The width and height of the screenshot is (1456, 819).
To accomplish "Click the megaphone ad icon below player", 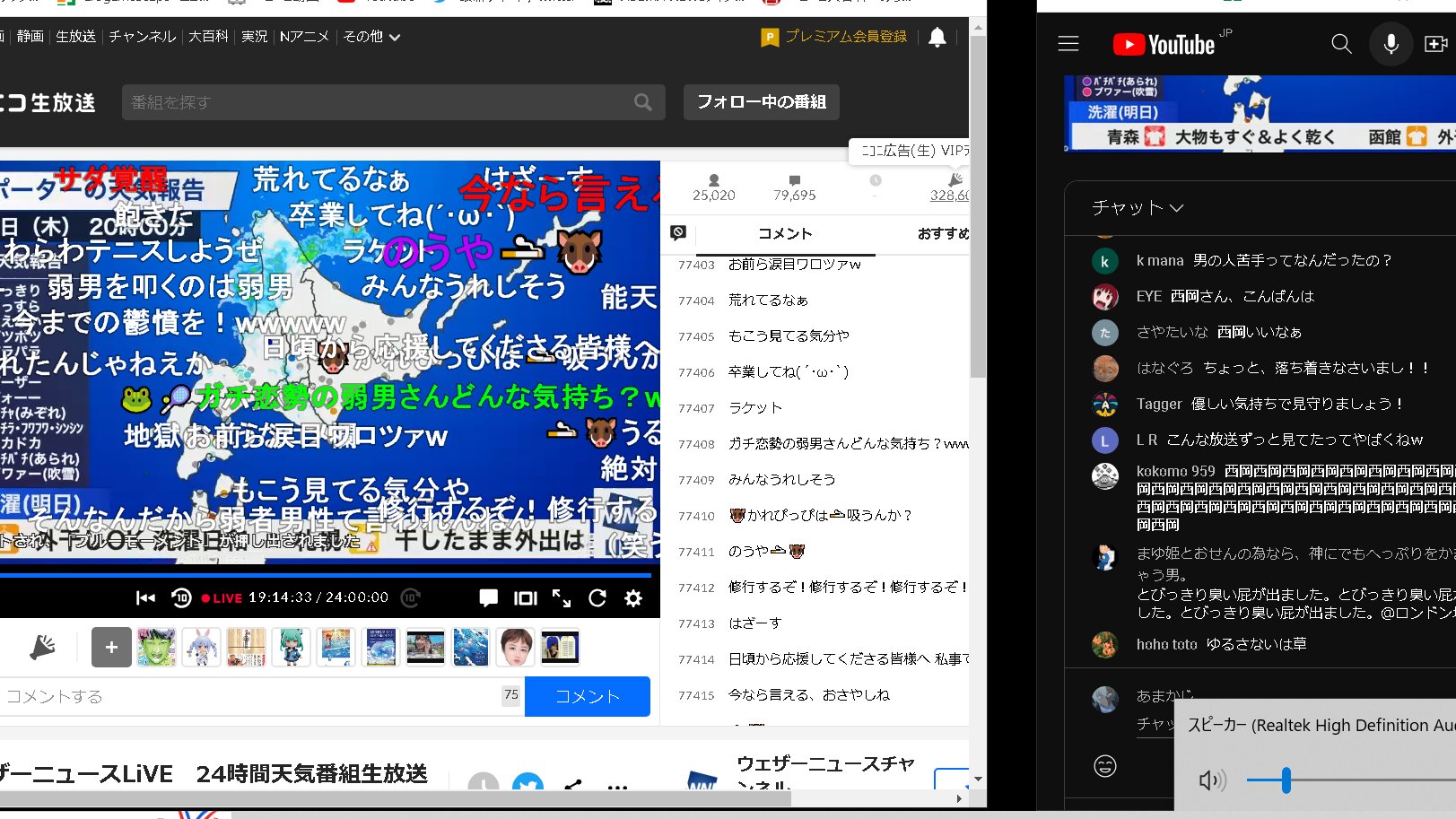I will 42,647.
